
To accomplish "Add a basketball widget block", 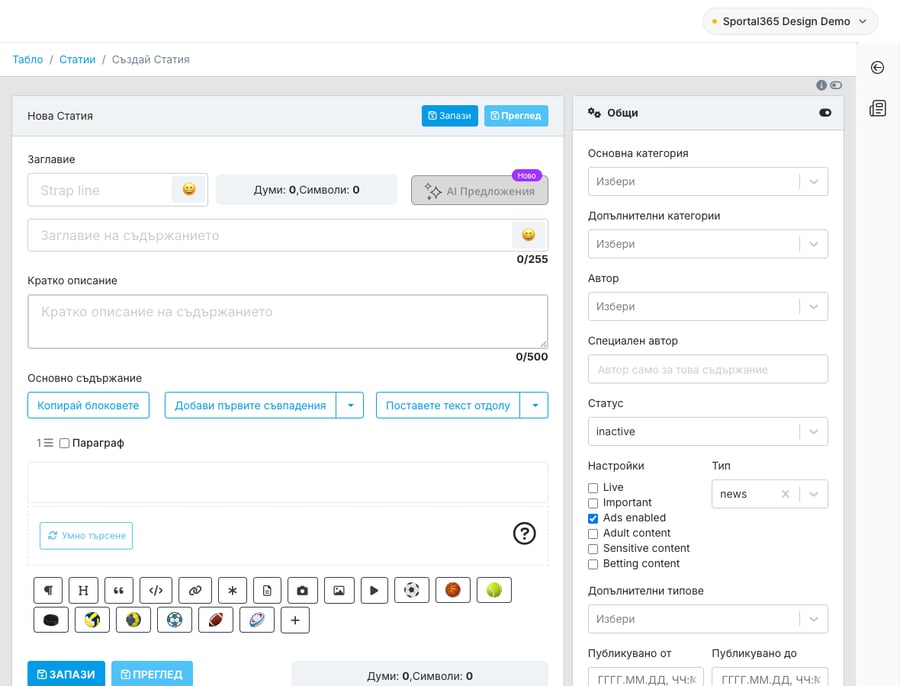I will (453, 590).
